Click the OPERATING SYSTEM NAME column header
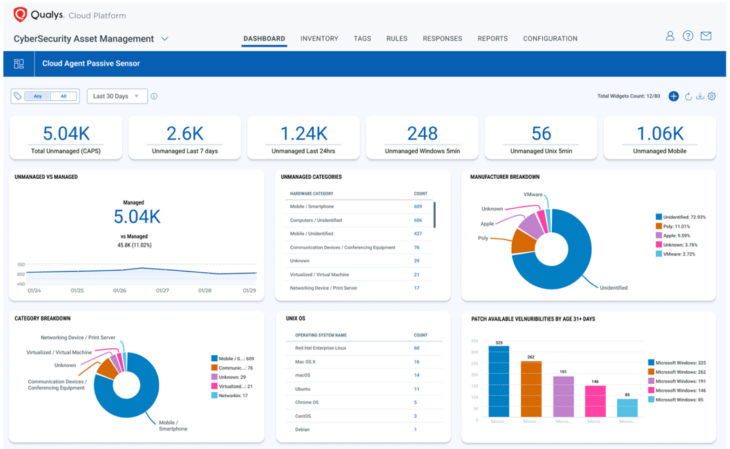The width and height of the screenshot is (730, 449). tap(321, 335)
